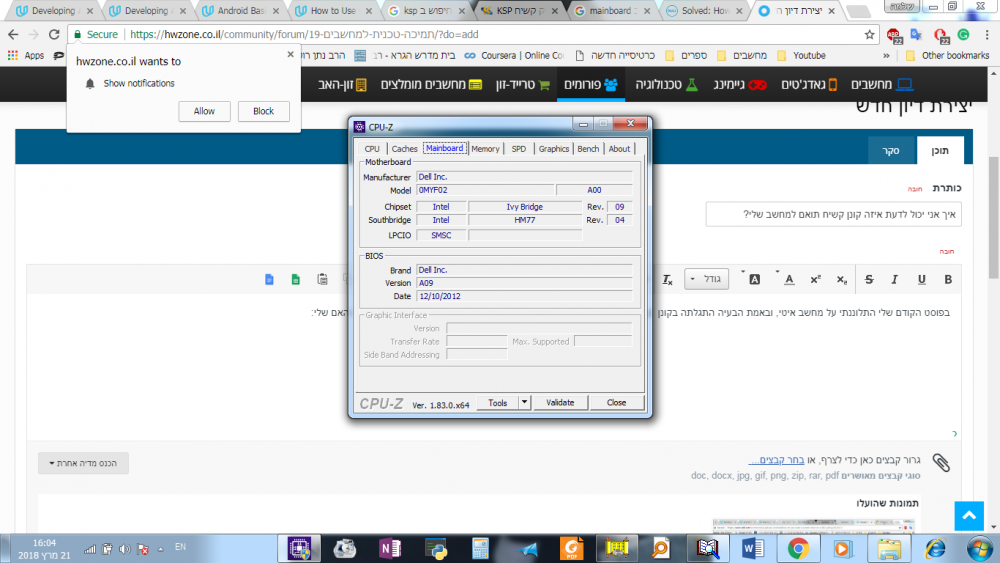Click the topic title input field

click(834, 214)
